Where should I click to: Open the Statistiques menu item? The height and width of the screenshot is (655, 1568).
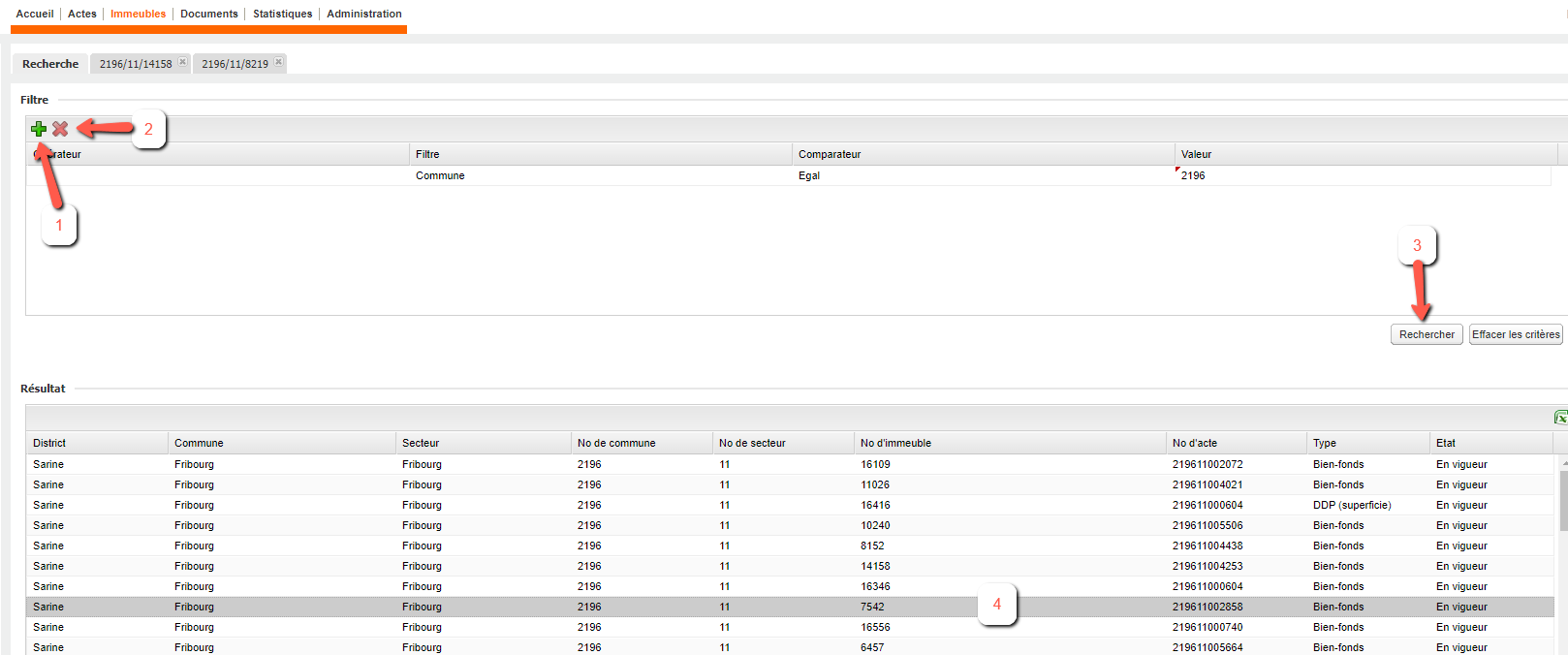point(282,14)
